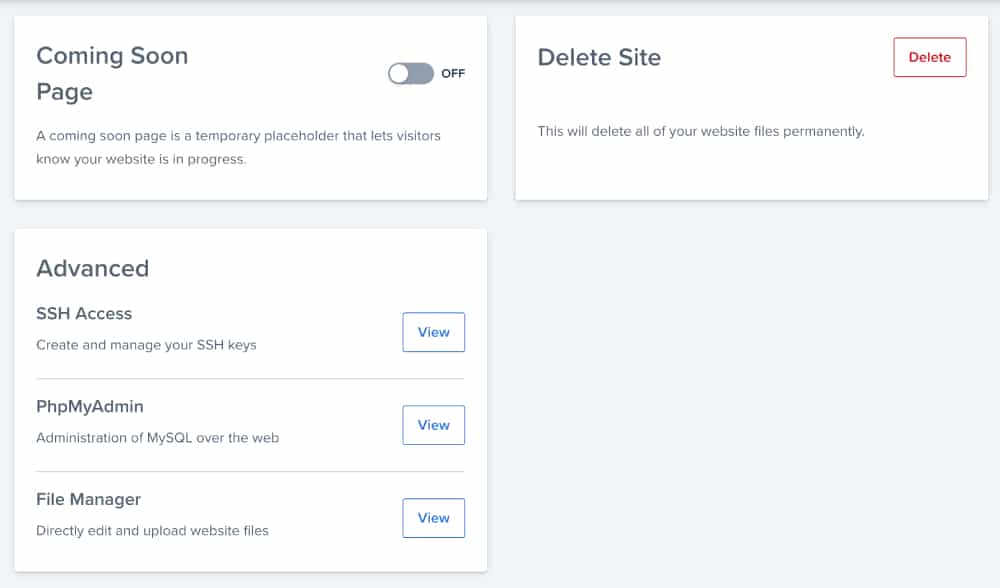Click the upload website files description

point(152,530)
